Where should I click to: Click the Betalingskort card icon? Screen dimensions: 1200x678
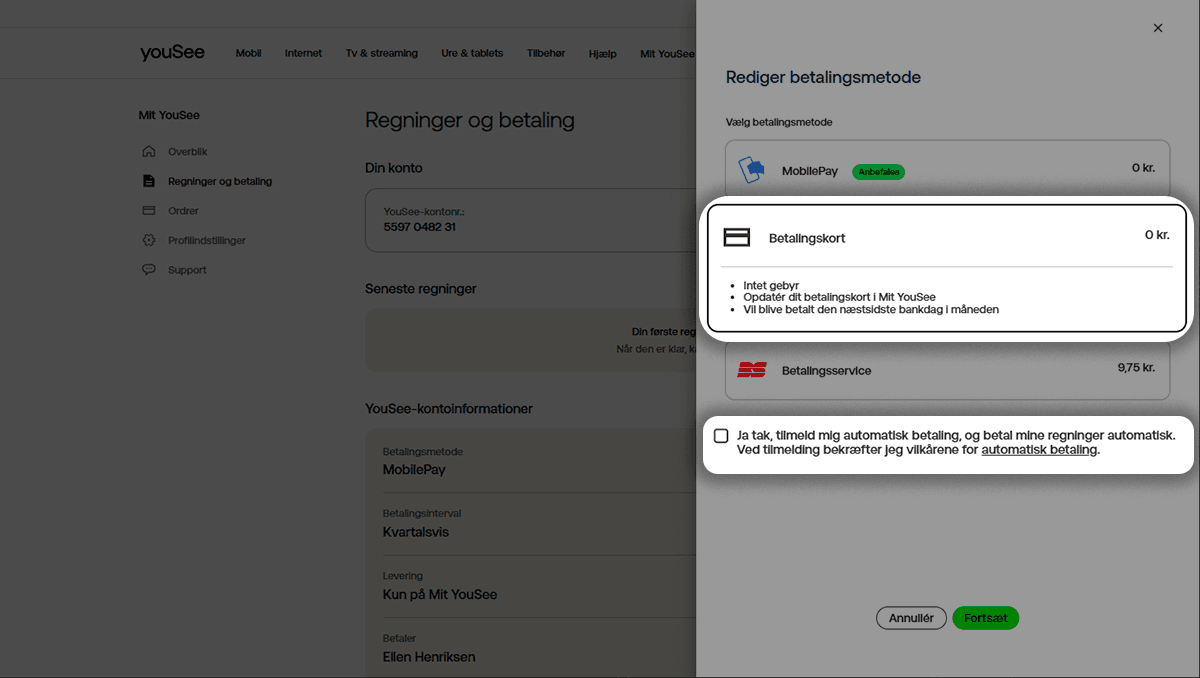737,237
